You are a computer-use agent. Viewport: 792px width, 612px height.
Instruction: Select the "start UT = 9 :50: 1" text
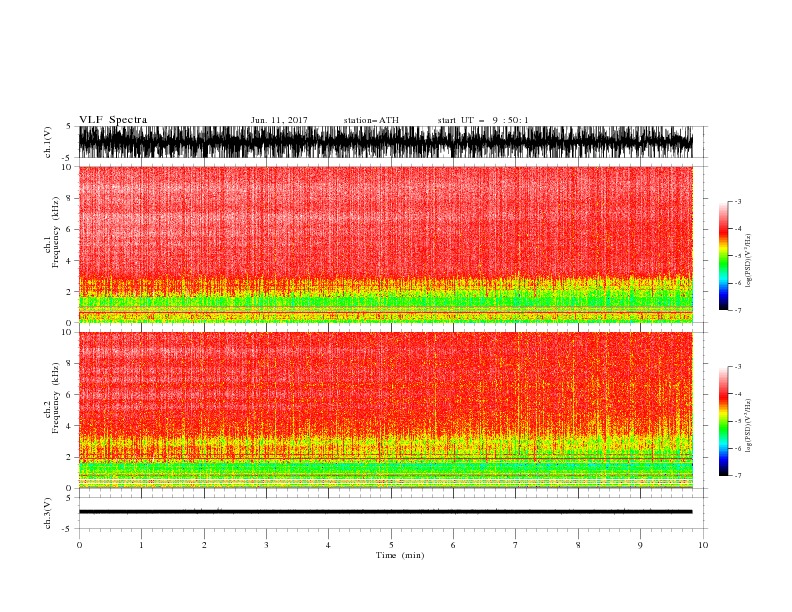(482, 120)
